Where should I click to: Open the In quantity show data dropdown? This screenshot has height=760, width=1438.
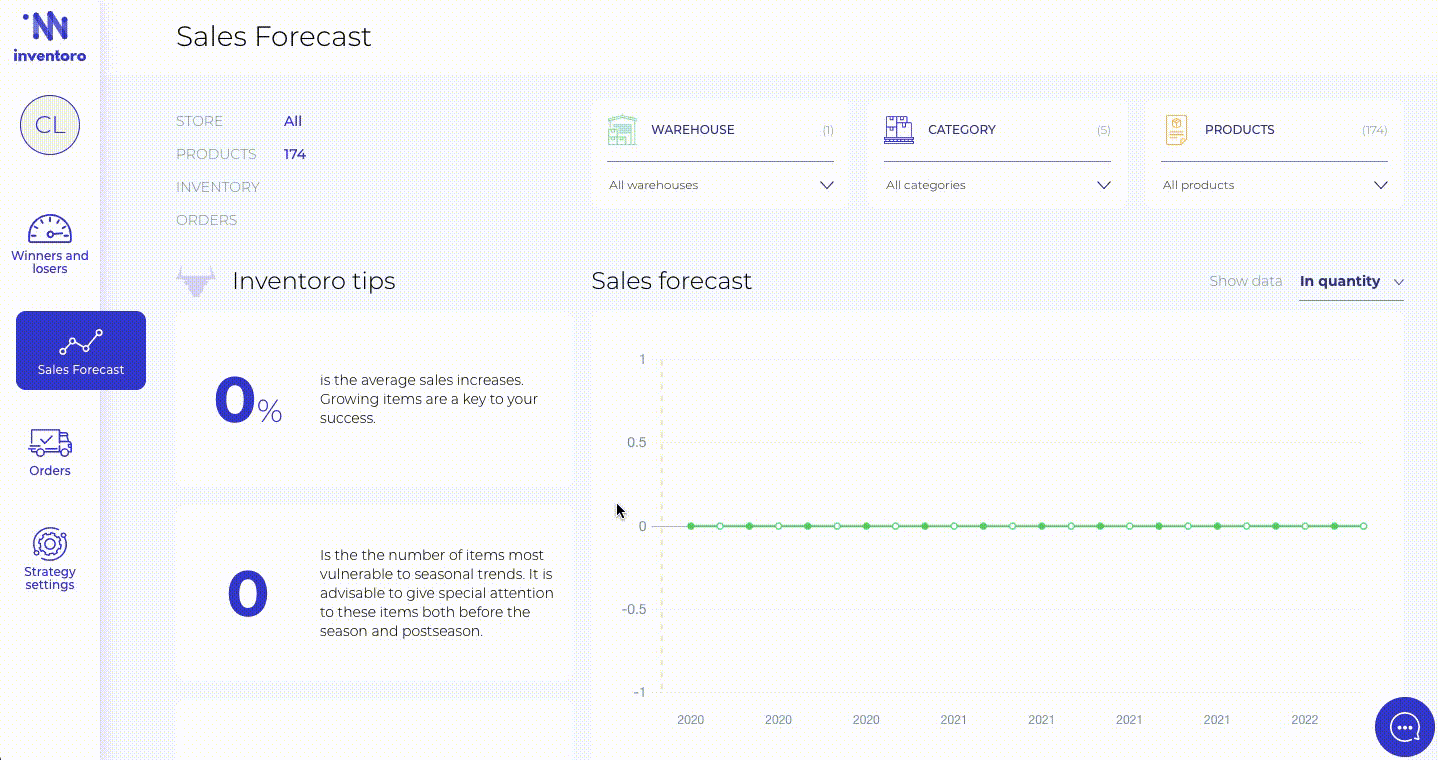tap(1351, 282)
